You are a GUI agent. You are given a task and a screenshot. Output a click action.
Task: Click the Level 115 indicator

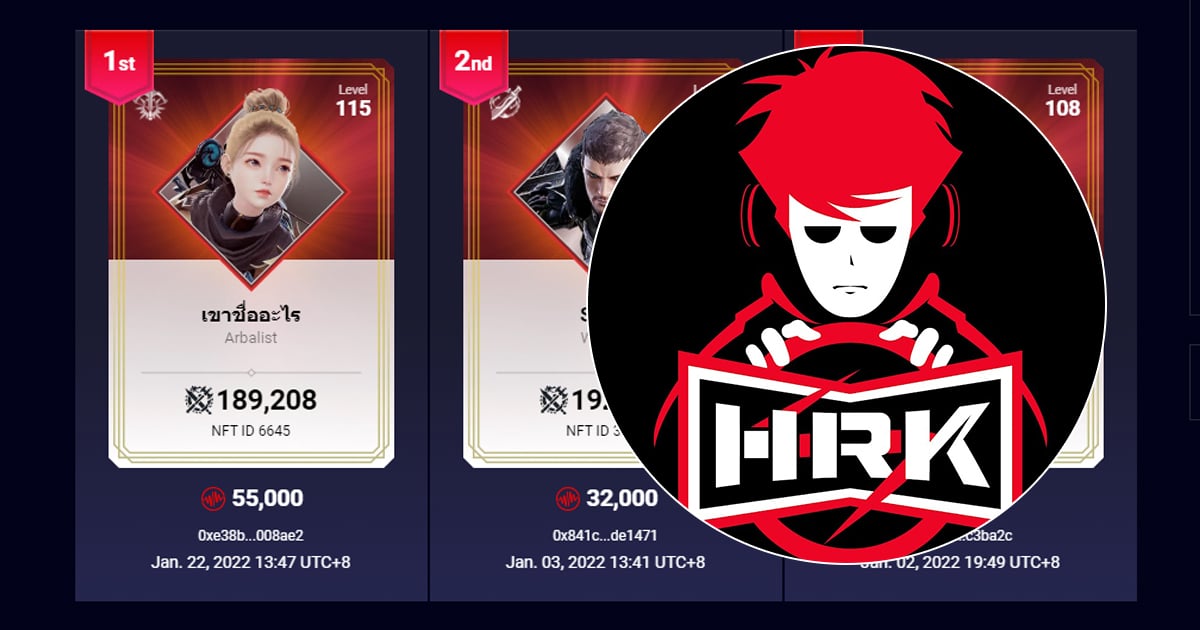pos(353,102)
